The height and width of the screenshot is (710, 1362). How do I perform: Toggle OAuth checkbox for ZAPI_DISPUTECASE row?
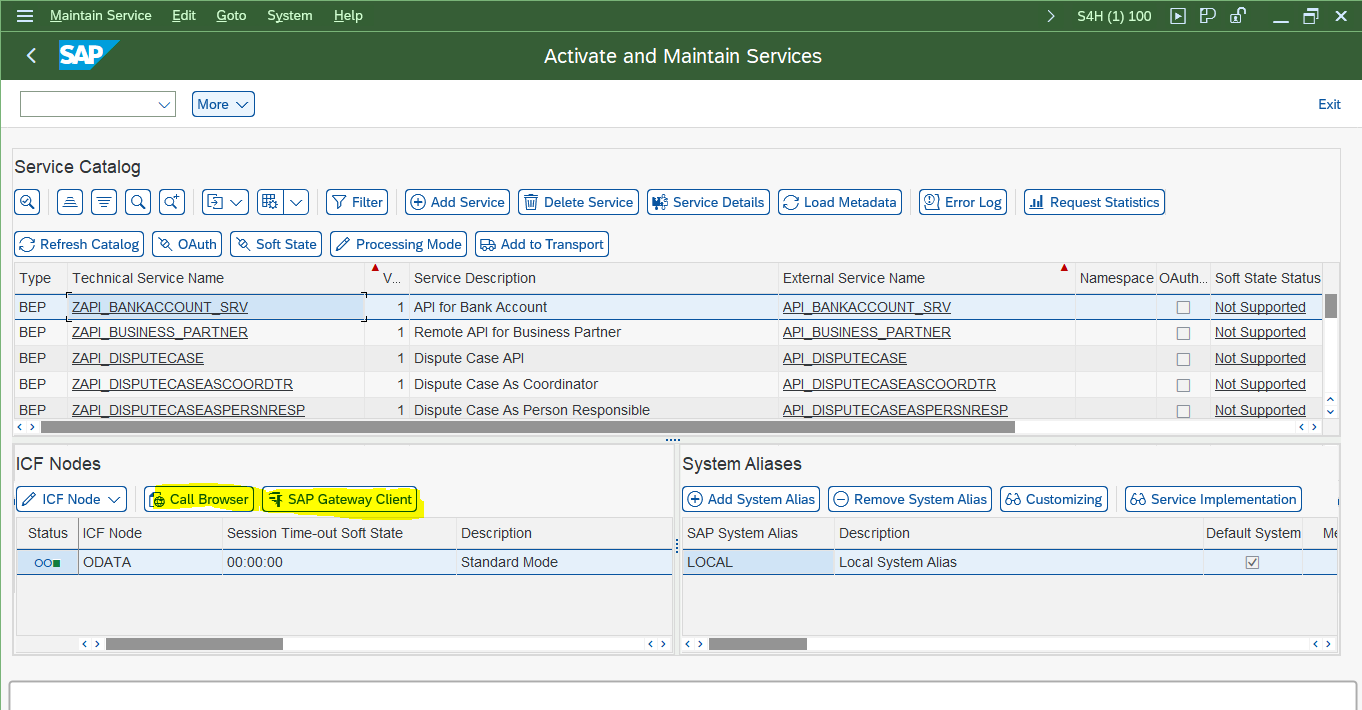(x=1183, y=359)
